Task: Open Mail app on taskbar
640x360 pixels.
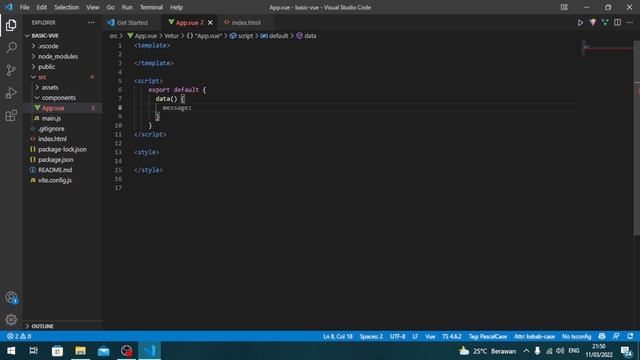Action: 104,351
